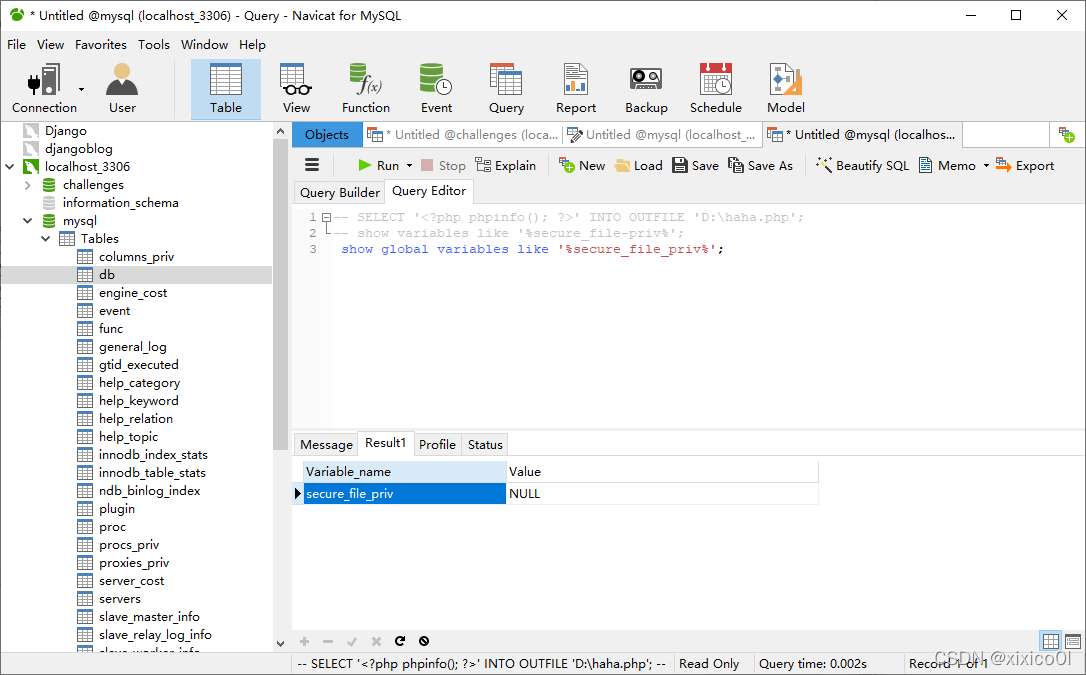This screenshot has width=1086, height=675.
Task: Explain the current query
Action: (x=506, y=165)
